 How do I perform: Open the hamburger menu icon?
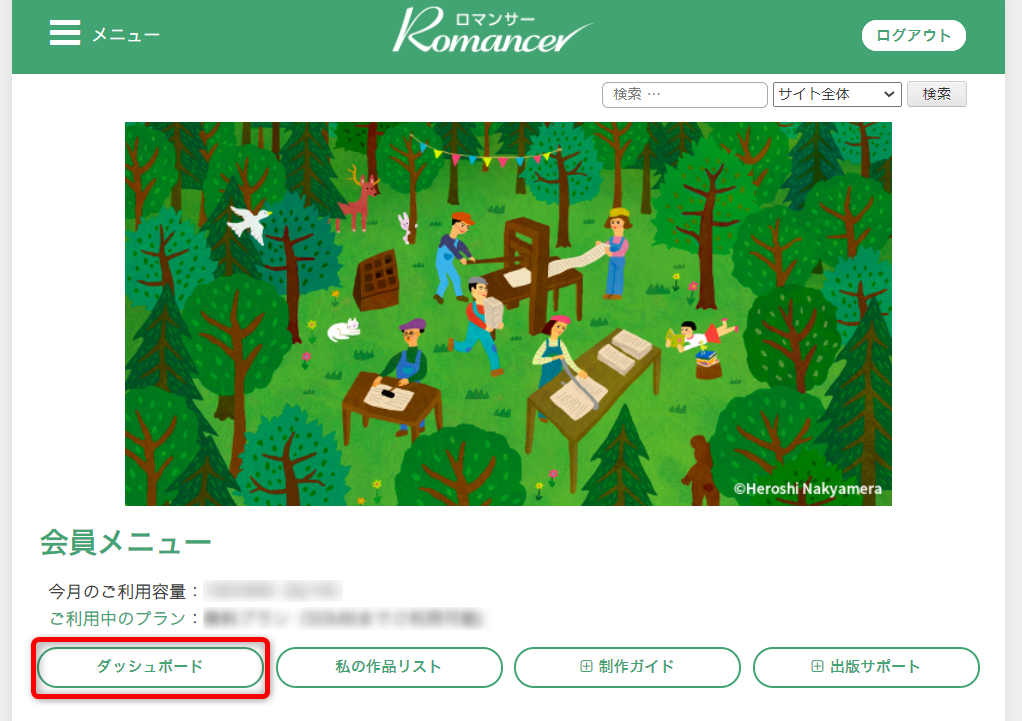click(65, 34)
